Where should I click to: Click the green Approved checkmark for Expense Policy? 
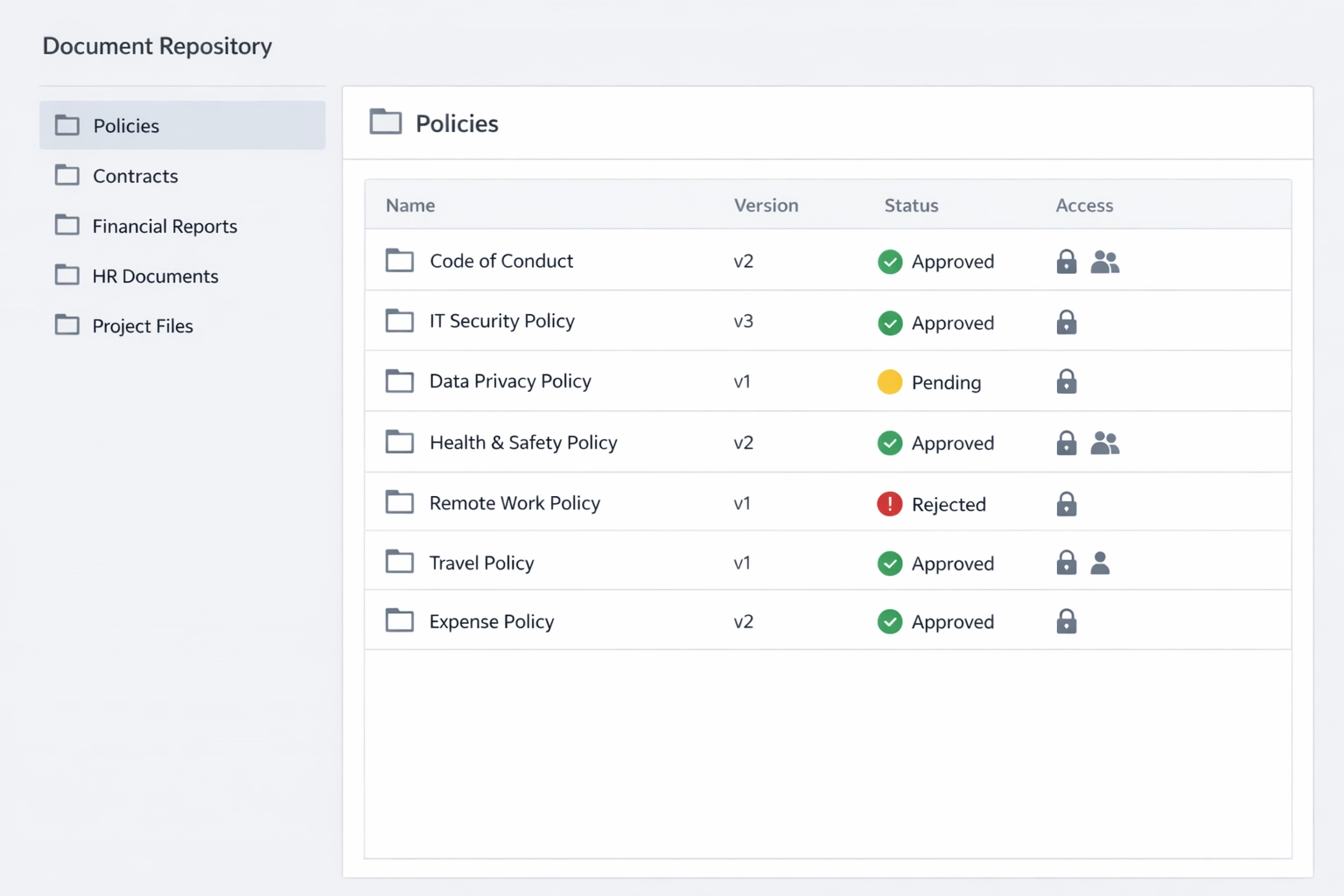pos(889,622)
